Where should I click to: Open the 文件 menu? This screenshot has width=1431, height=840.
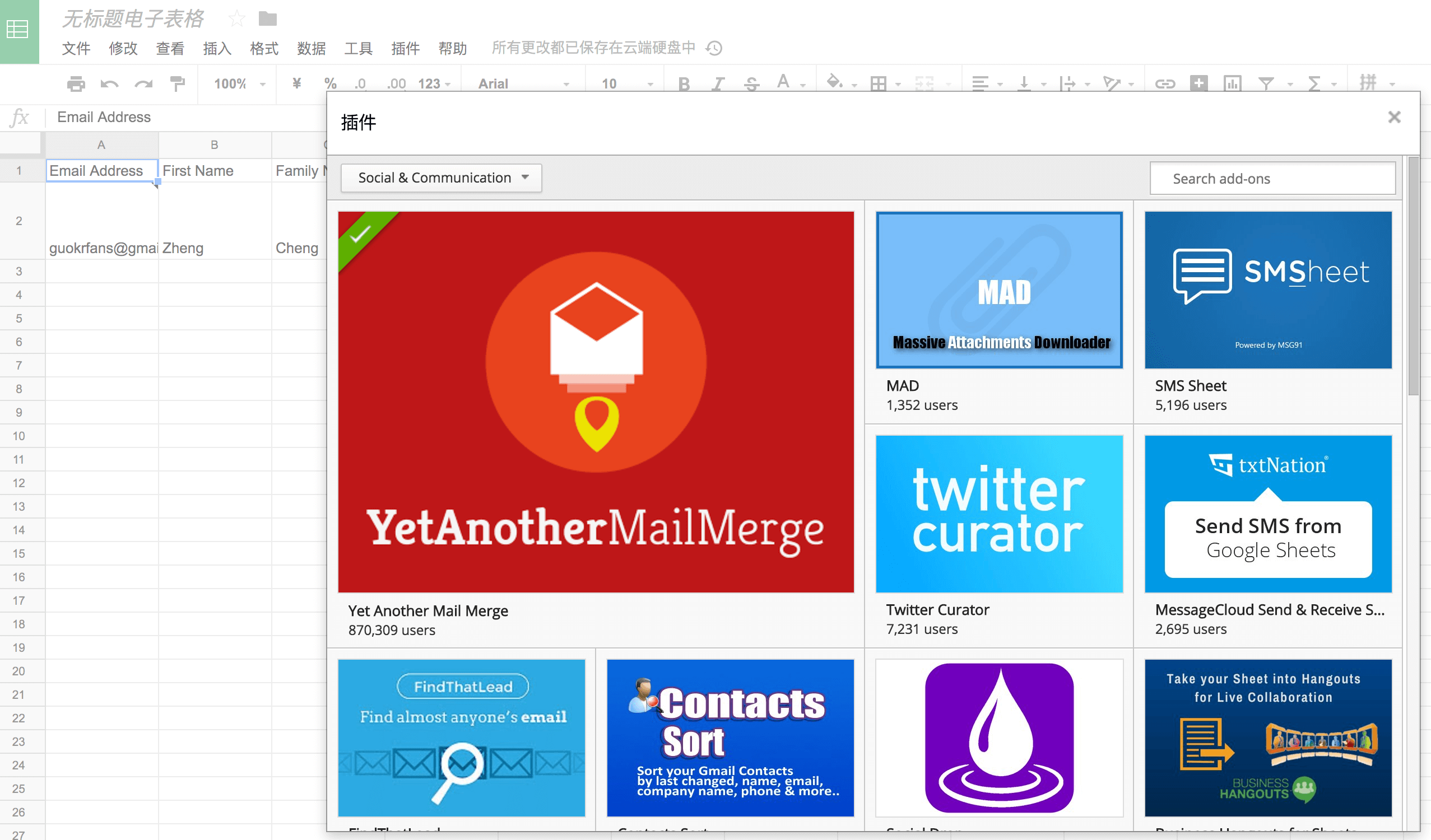(x=76, y=48)
